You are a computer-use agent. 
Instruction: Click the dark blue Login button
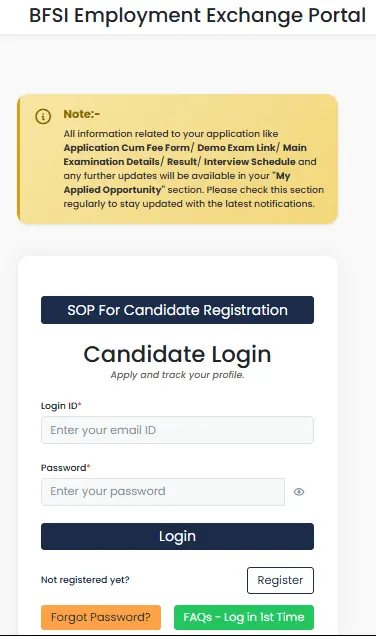[x=177, y=536]
